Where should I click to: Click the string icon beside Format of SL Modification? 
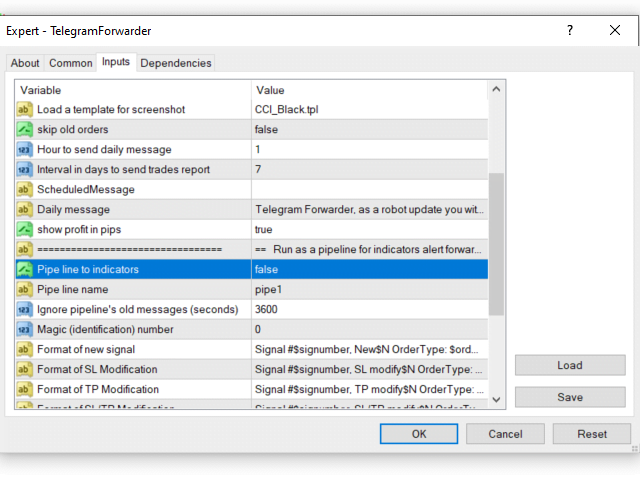(24, 369)
